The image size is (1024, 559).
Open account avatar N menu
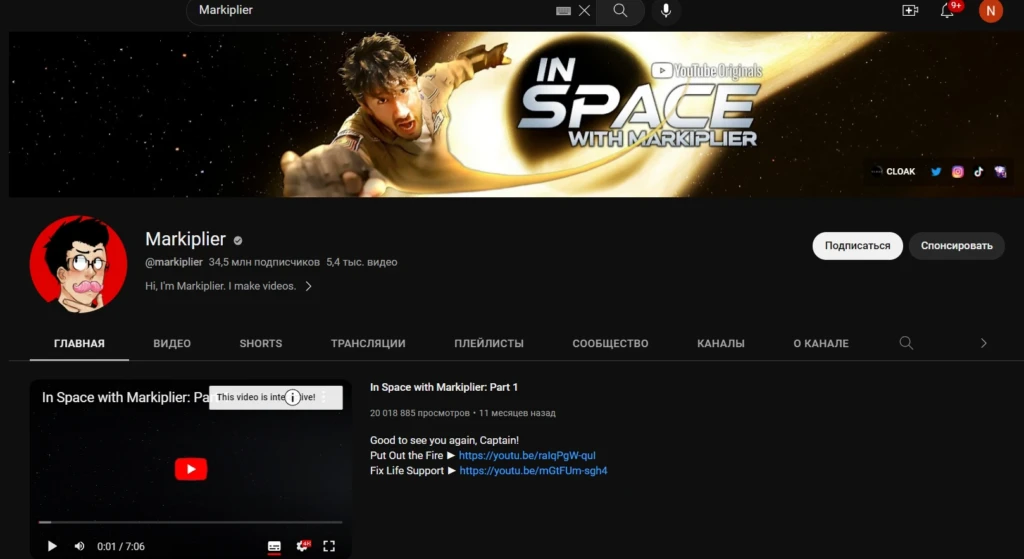(x=991, y=10)
